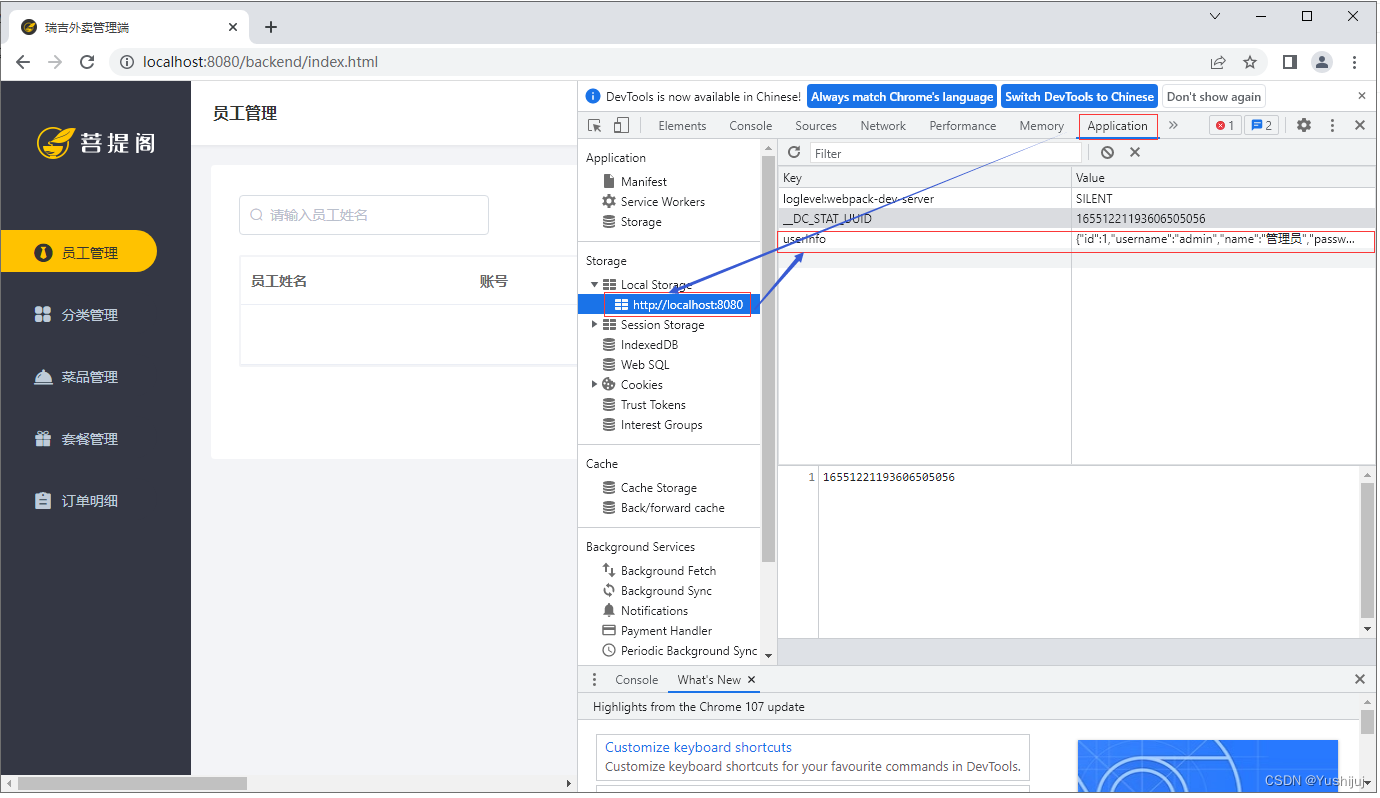
Task: Click Always match Chrome's language button
Action: 902,96
